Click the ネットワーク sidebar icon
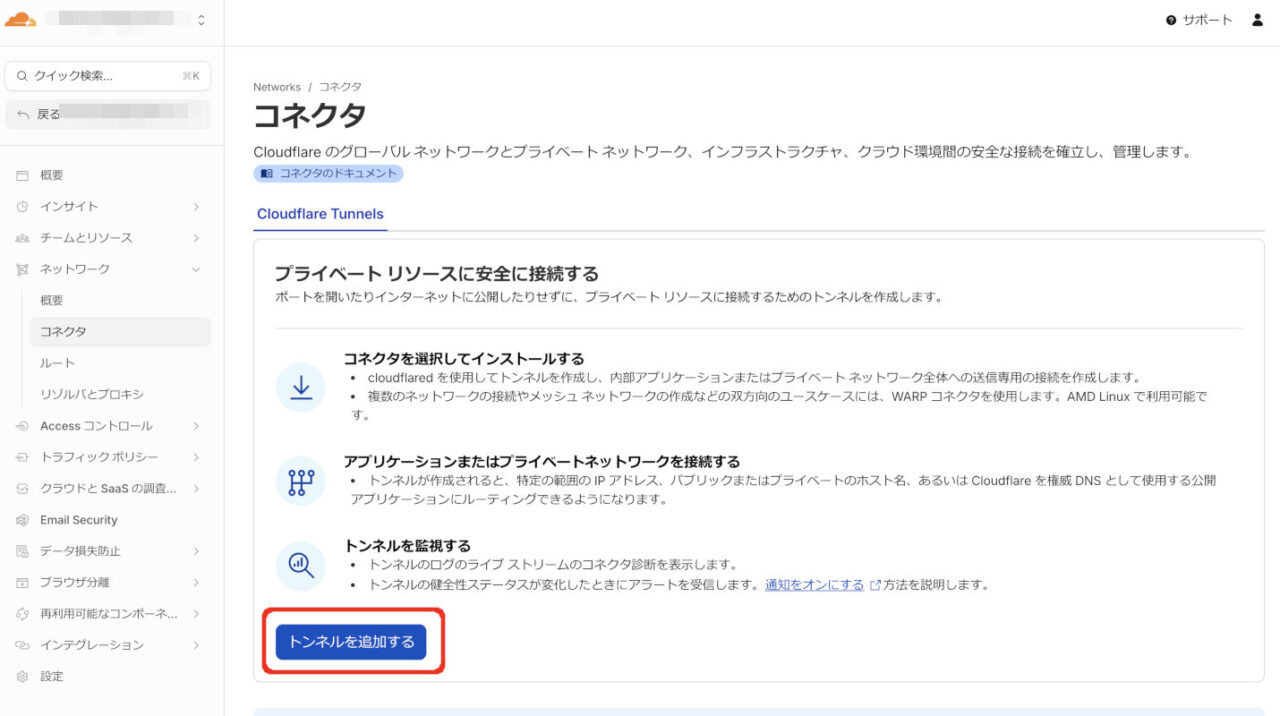1280x716 pixels. pos(22,269)
